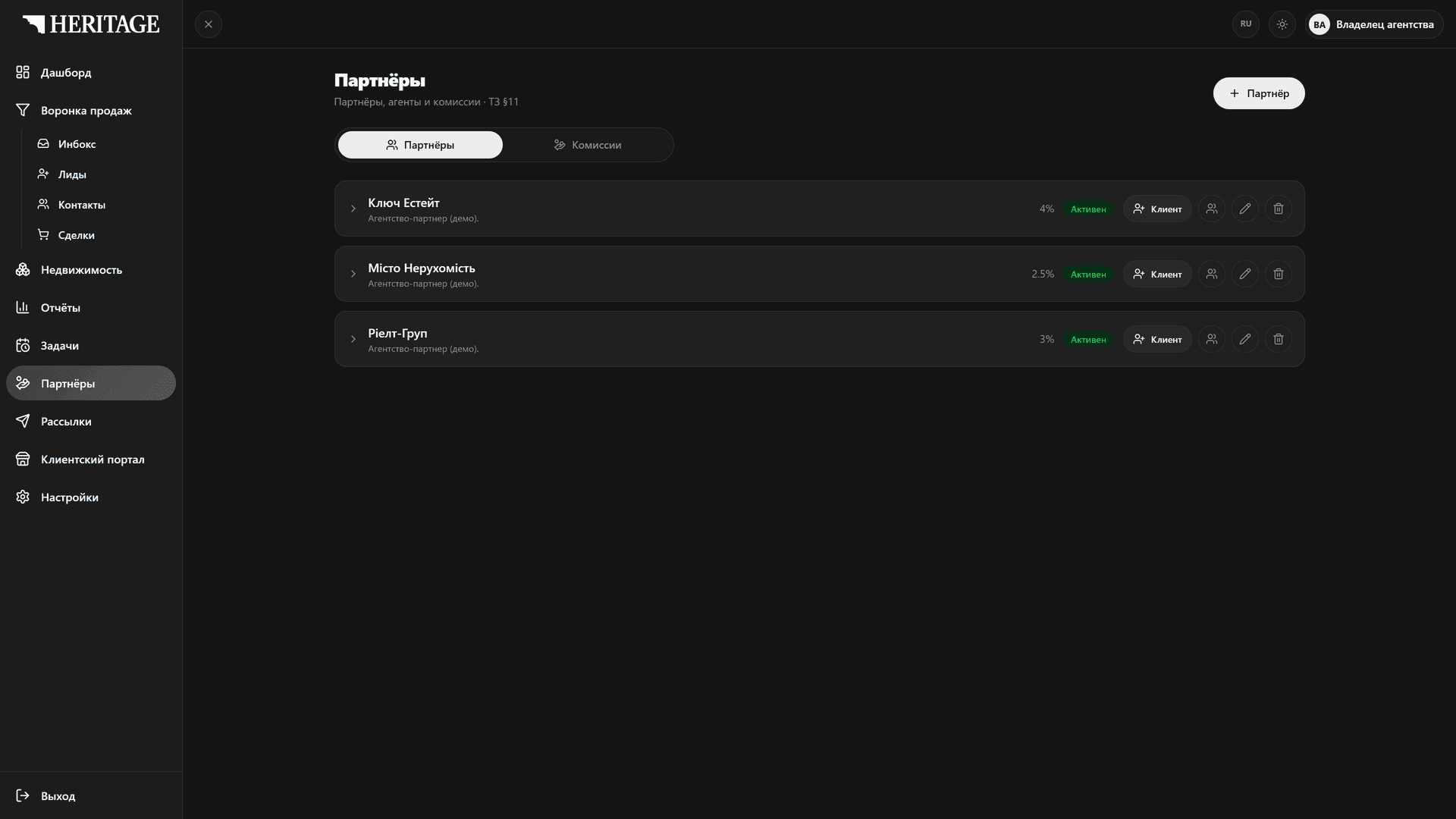Image resolution: width=1456 pixels, height=819 pixels.
Task: Expand the Місто Нерухомість row
Action: 353,274
